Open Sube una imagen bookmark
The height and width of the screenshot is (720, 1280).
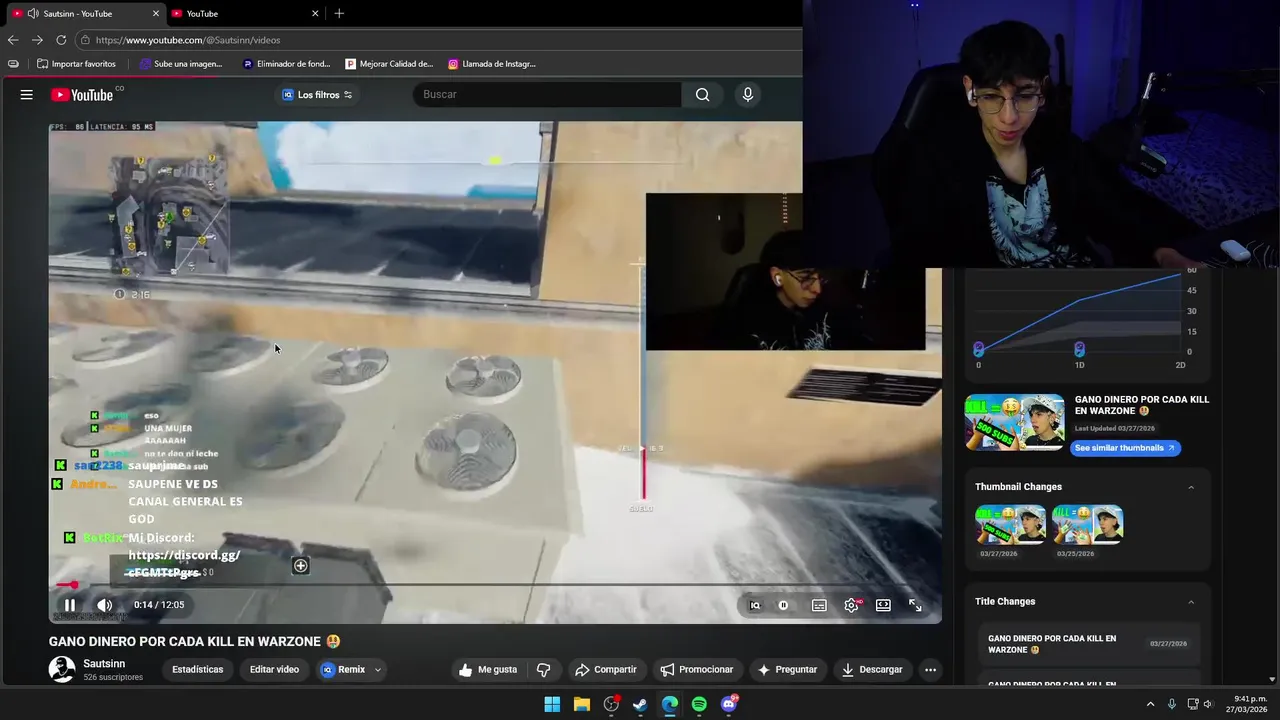(x=181, y=64)
